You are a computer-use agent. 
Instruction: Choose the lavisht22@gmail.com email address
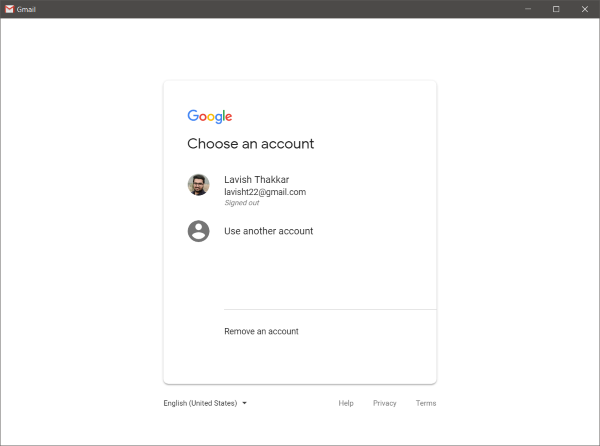(x=265, y=192)
